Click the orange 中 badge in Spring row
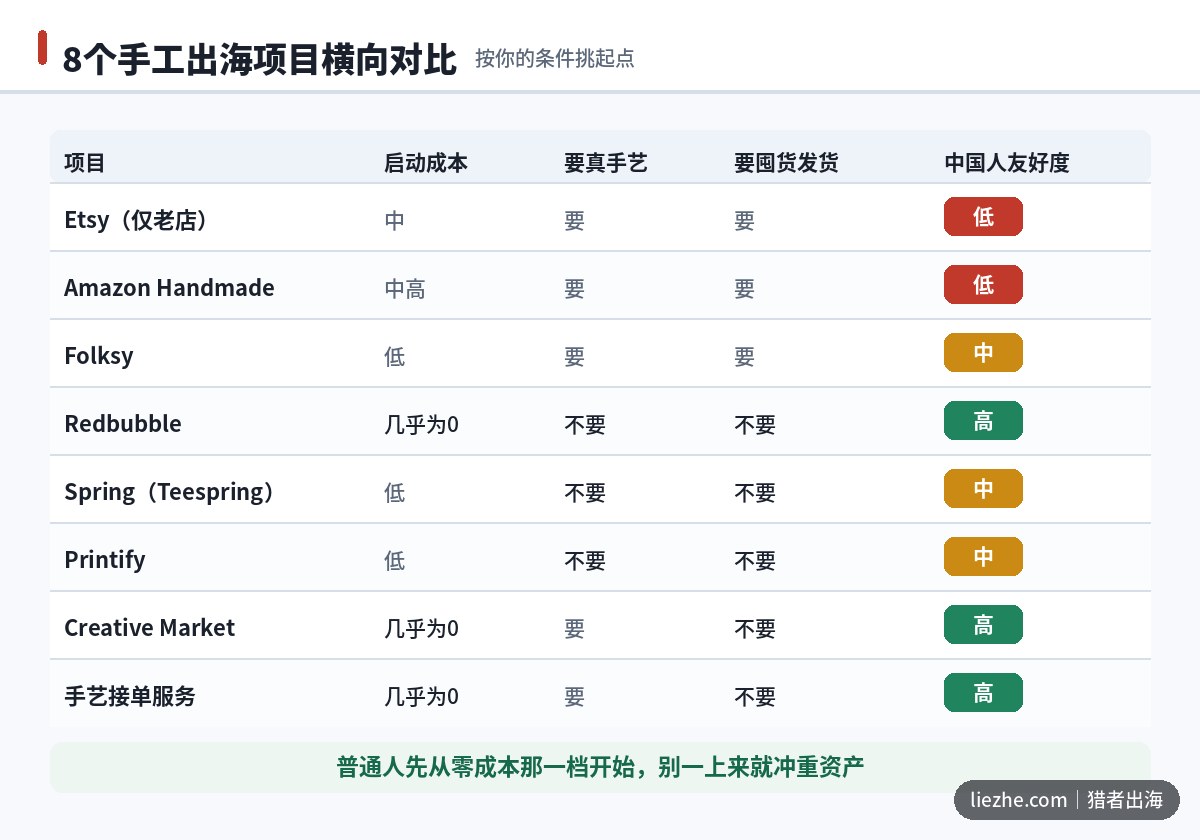This screenshot has width=1200, height=840. [983, 489]
